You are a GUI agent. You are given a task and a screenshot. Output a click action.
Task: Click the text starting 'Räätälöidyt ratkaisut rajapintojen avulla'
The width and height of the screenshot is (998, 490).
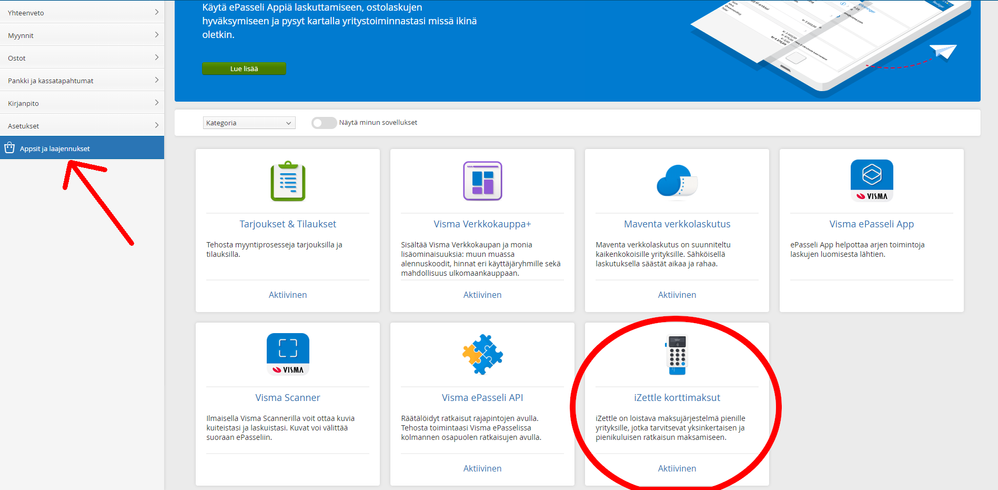click(472, 428)
